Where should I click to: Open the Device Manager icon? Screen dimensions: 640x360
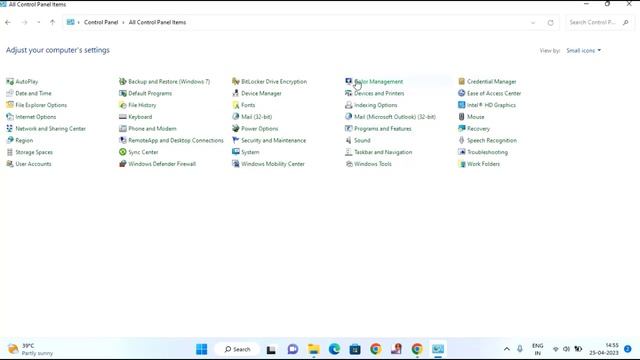(236, 93)
